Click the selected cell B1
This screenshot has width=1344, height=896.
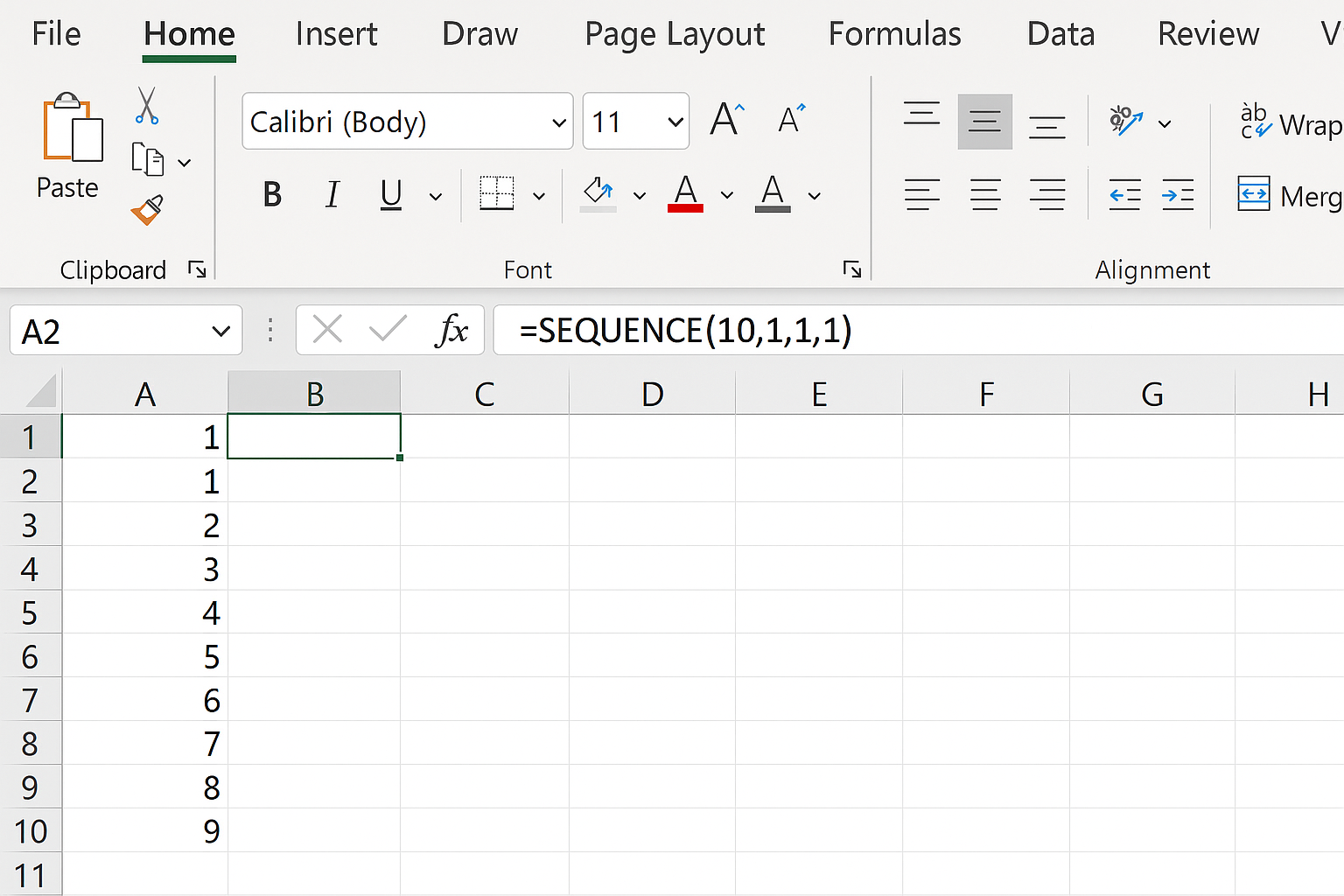314,436
